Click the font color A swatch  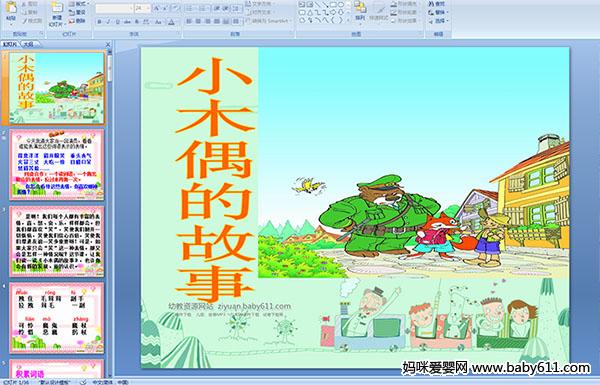pos(171,22)
